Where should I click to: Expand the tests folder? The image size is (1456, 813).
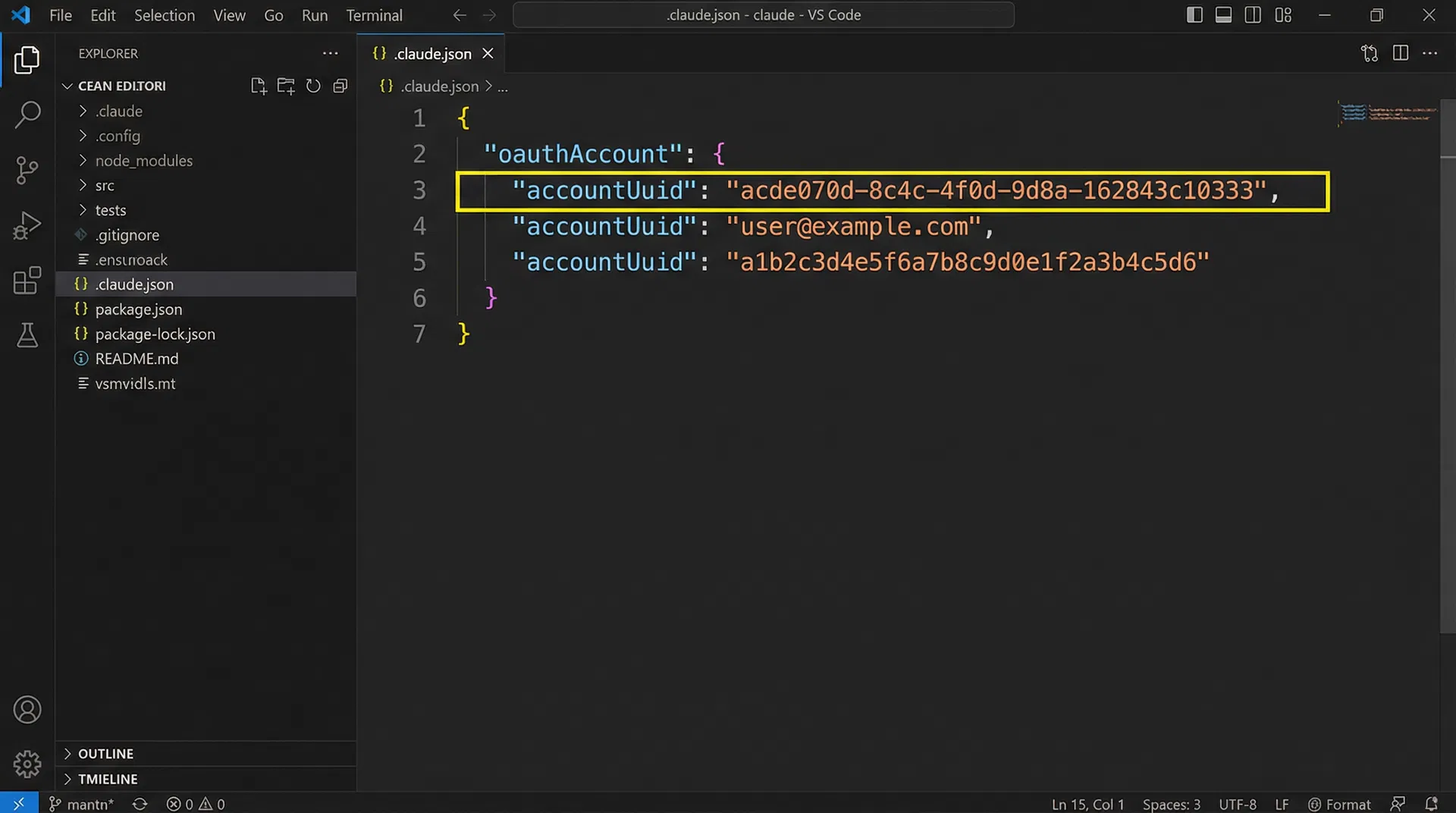(111, 210)
